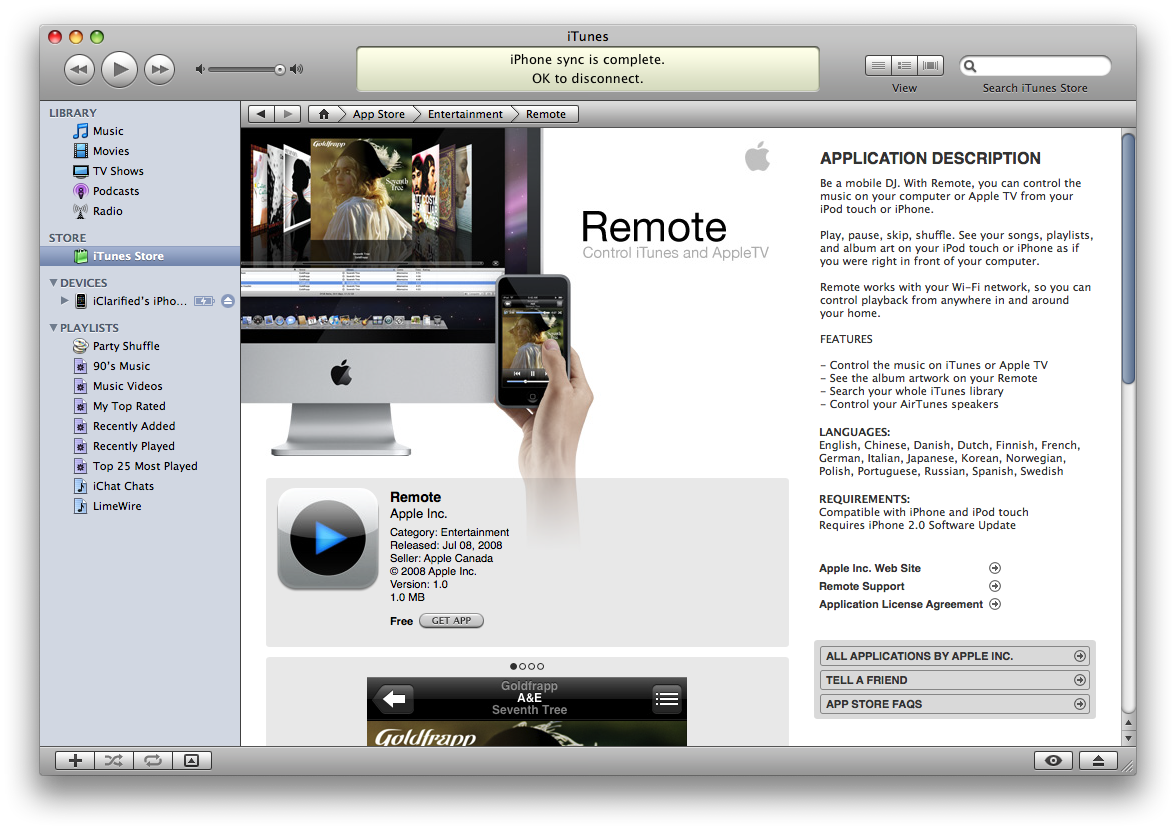Image resolution: width=1176 pixels, height=830 pixels.
Task: Open the iTunes Store Home icon
Action: pyautogui.click(x=324, y=114)
